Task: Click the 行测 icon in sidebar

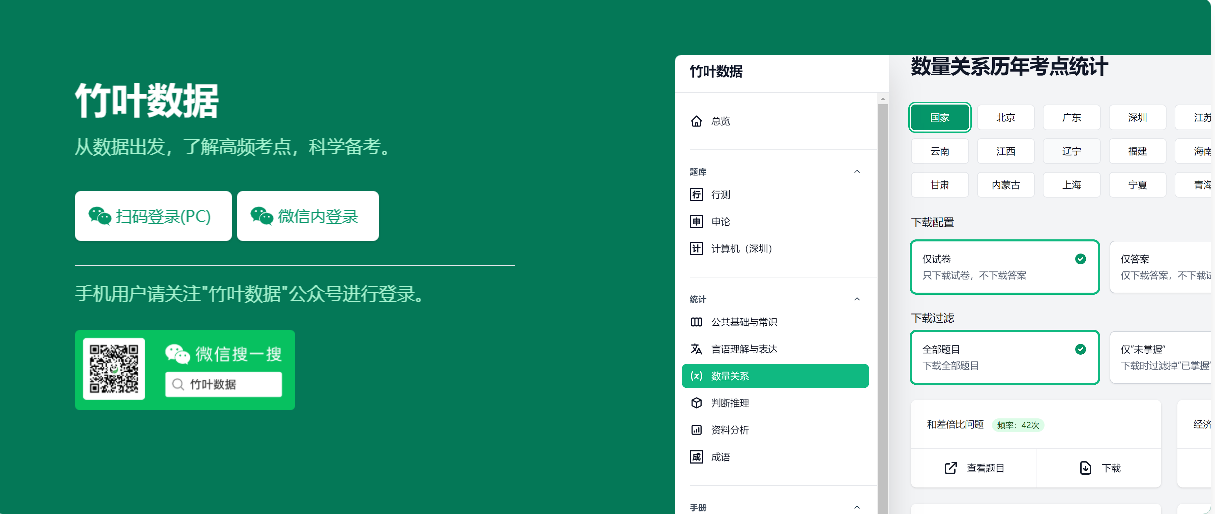Action: 697,194
